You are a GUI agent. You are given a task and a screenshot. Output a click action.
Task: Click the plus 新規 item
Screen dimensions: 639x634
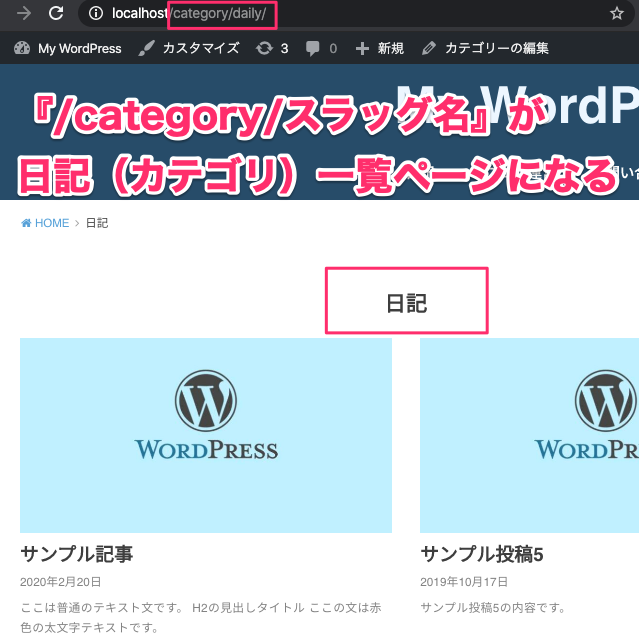[x=380, y=48]
